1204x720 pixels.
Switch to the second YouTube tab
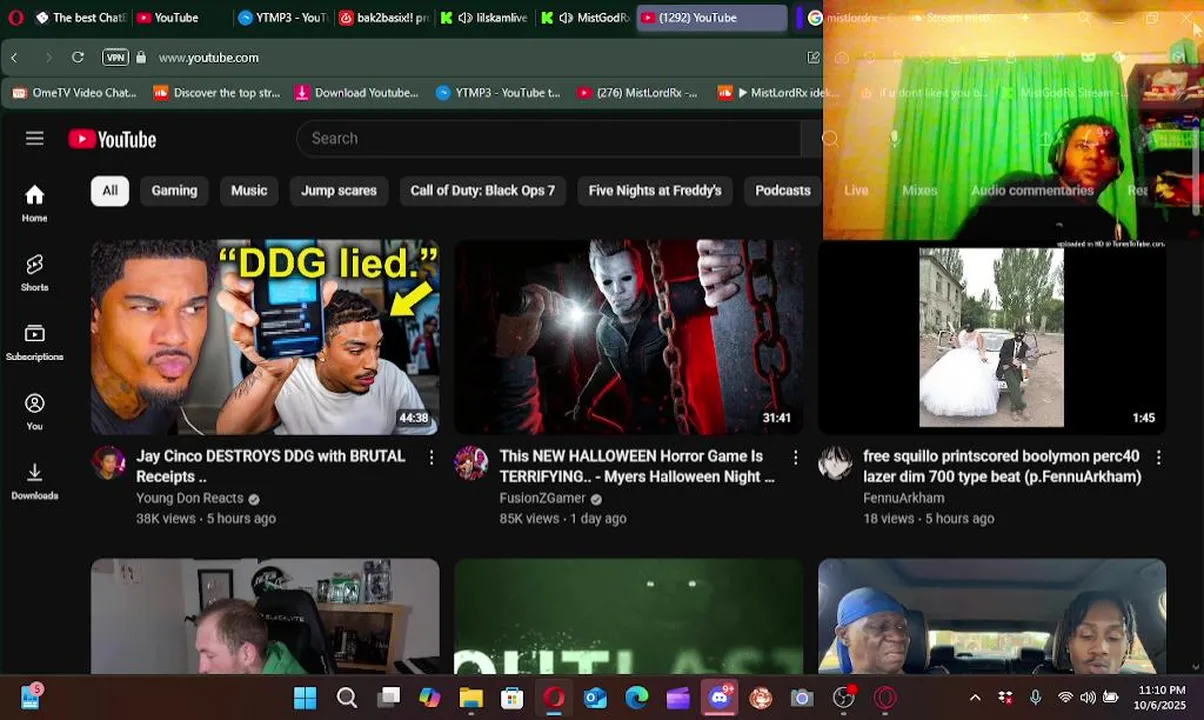click(x=178, y=17)
